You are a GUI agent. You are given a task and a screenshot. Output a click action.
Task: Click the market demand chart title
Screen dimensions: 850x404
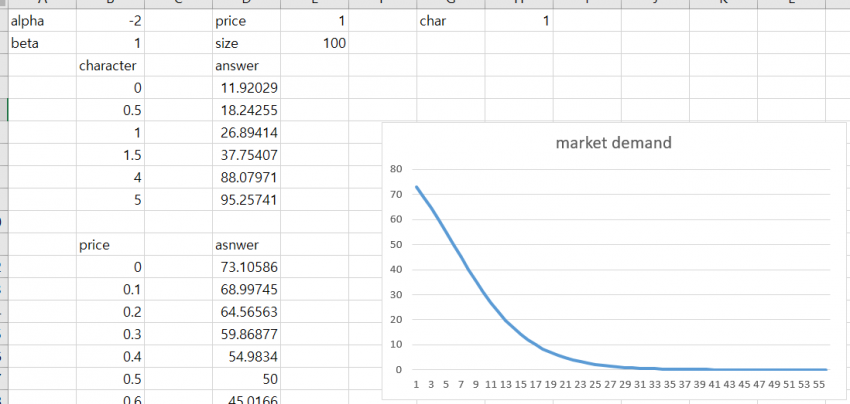pos(614,143)
